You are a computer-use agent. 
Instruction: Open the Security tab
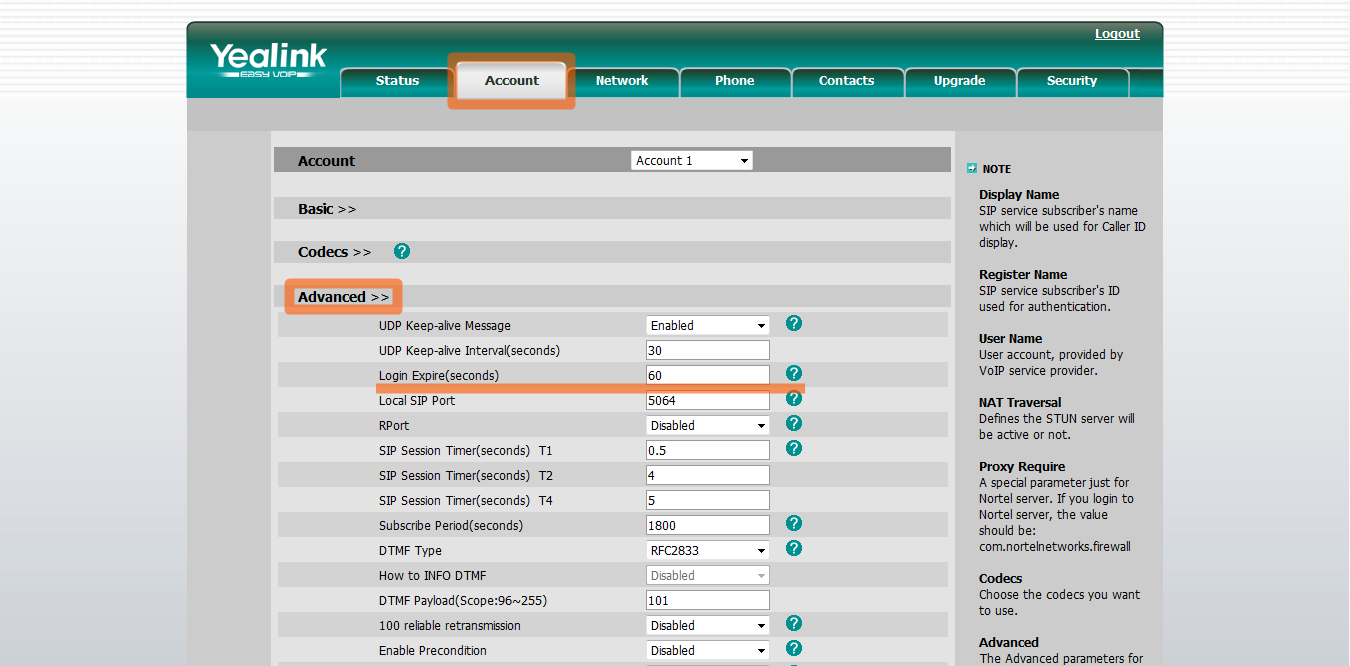pos(1071,81)
